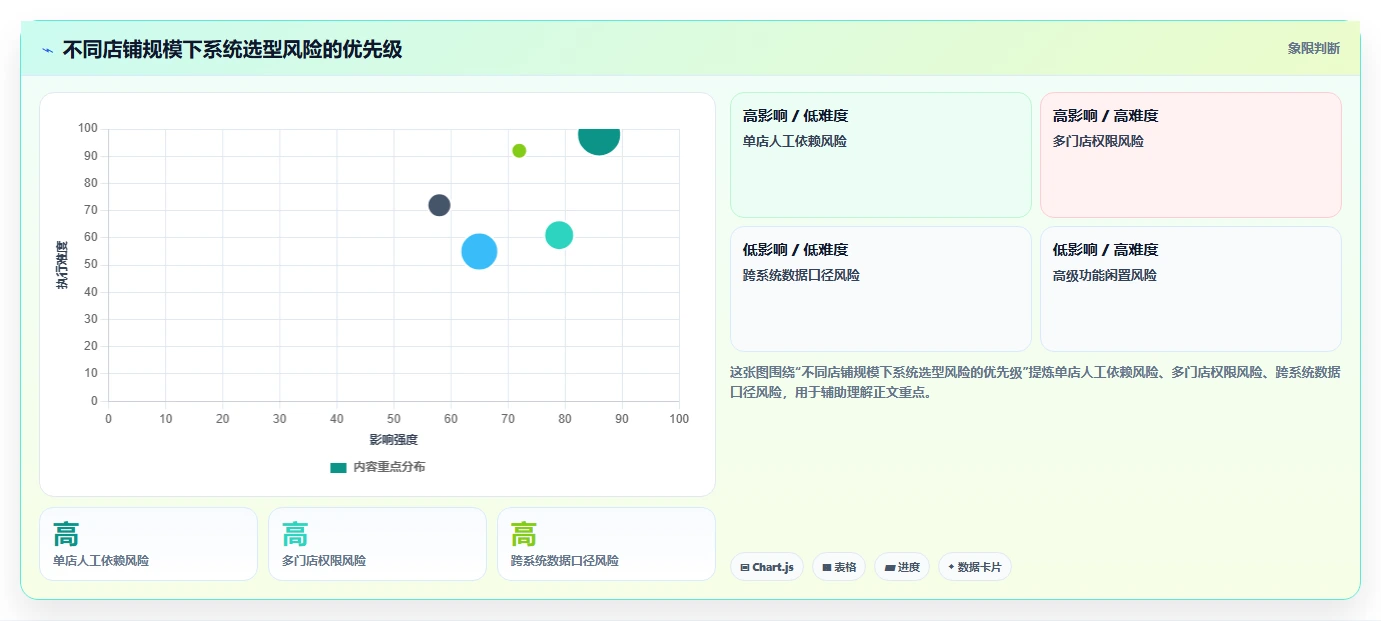1381x621 pixels.
Task: Open the 低影响 / 高难度 quadrant card
Action: (1190, 289)
